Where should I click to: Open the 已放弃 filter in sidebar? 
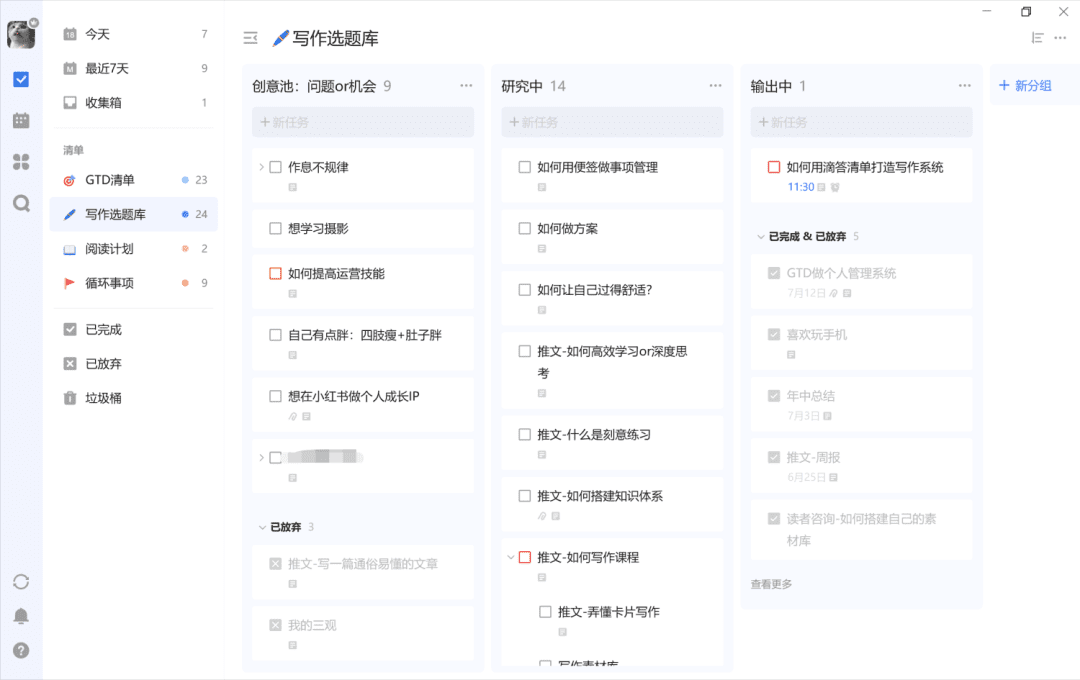click(134, 364)
